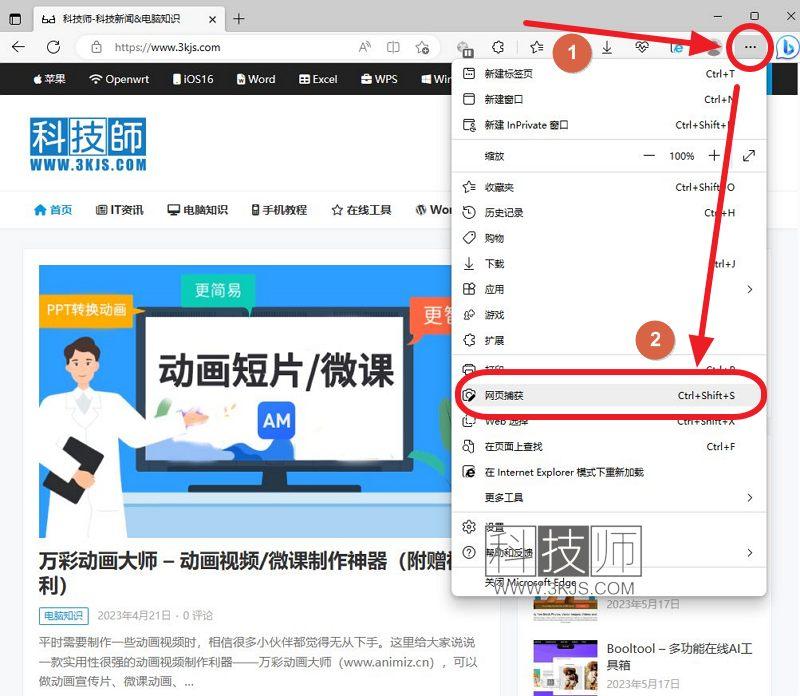Open the 手机教程 navigation tab
Viewport: 800px width, 696px height.
pos(279,210)
